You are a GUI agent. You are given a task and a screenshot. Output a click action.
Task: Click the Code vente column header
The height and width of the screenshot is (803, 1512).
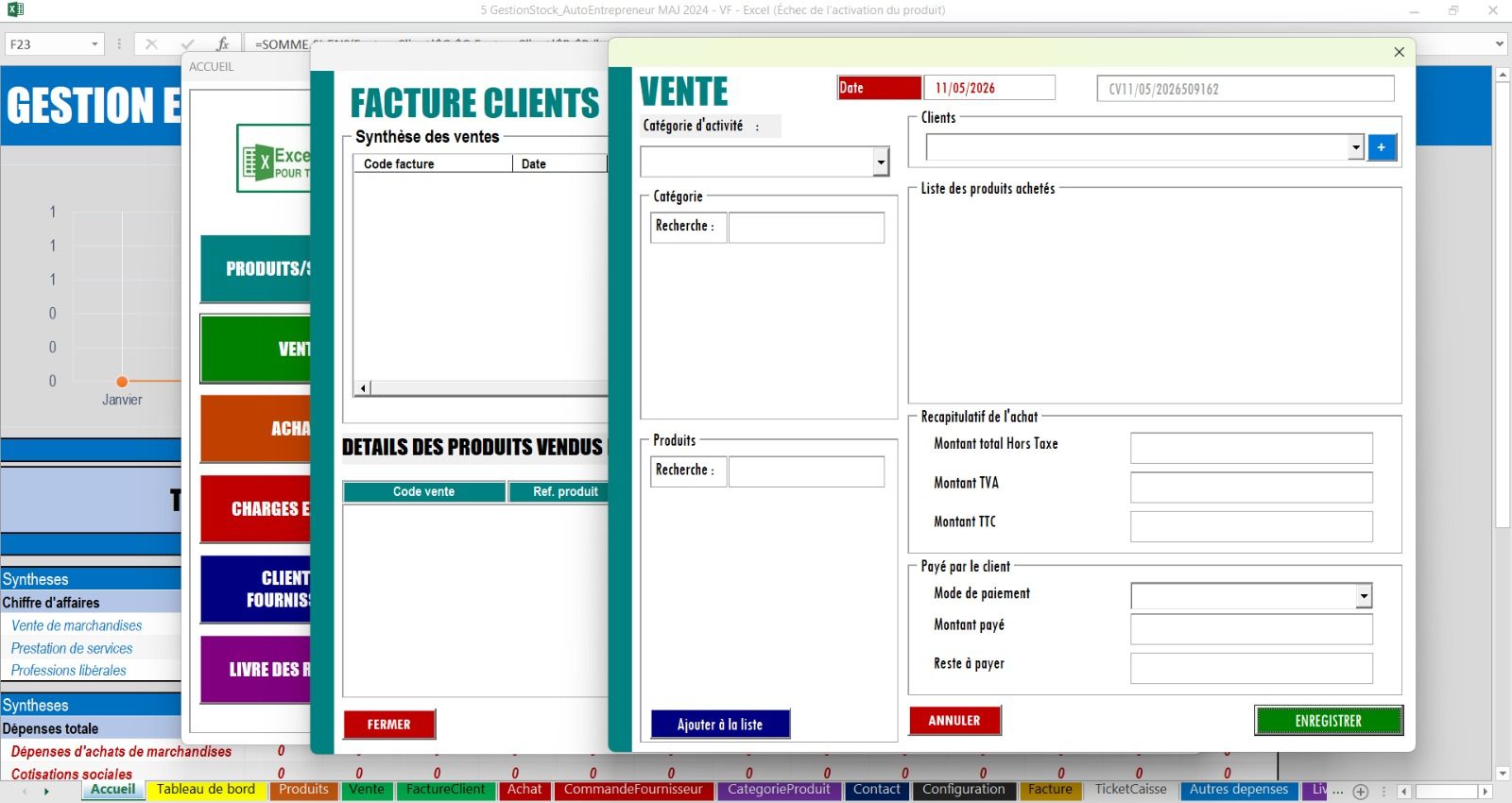[424, 492]
